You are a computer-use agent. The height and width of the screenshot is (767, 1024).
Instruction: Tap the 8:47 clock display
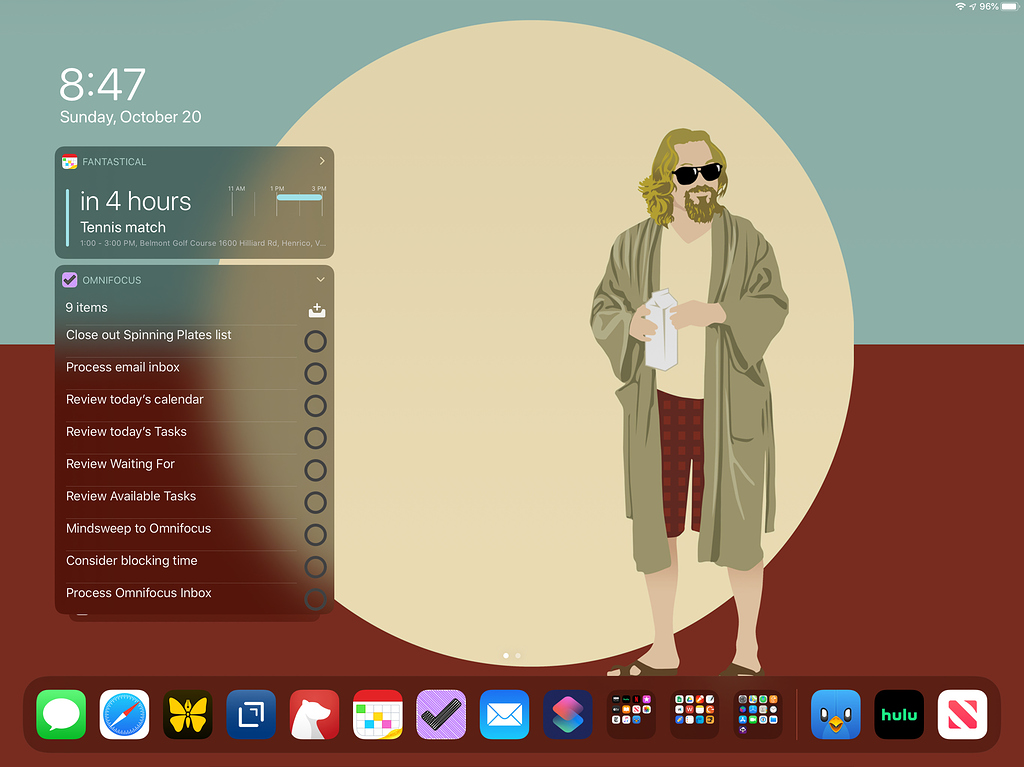coord(103,84)
